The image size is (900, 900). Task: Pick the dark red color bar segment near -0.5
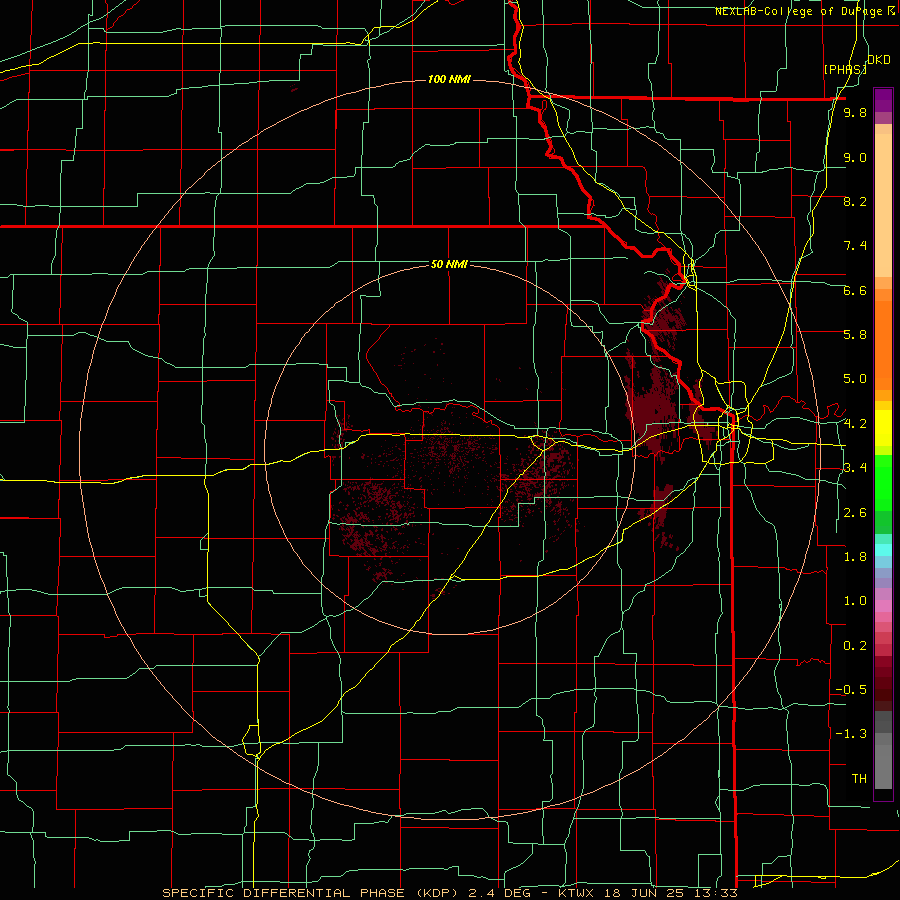click(883, 689)
